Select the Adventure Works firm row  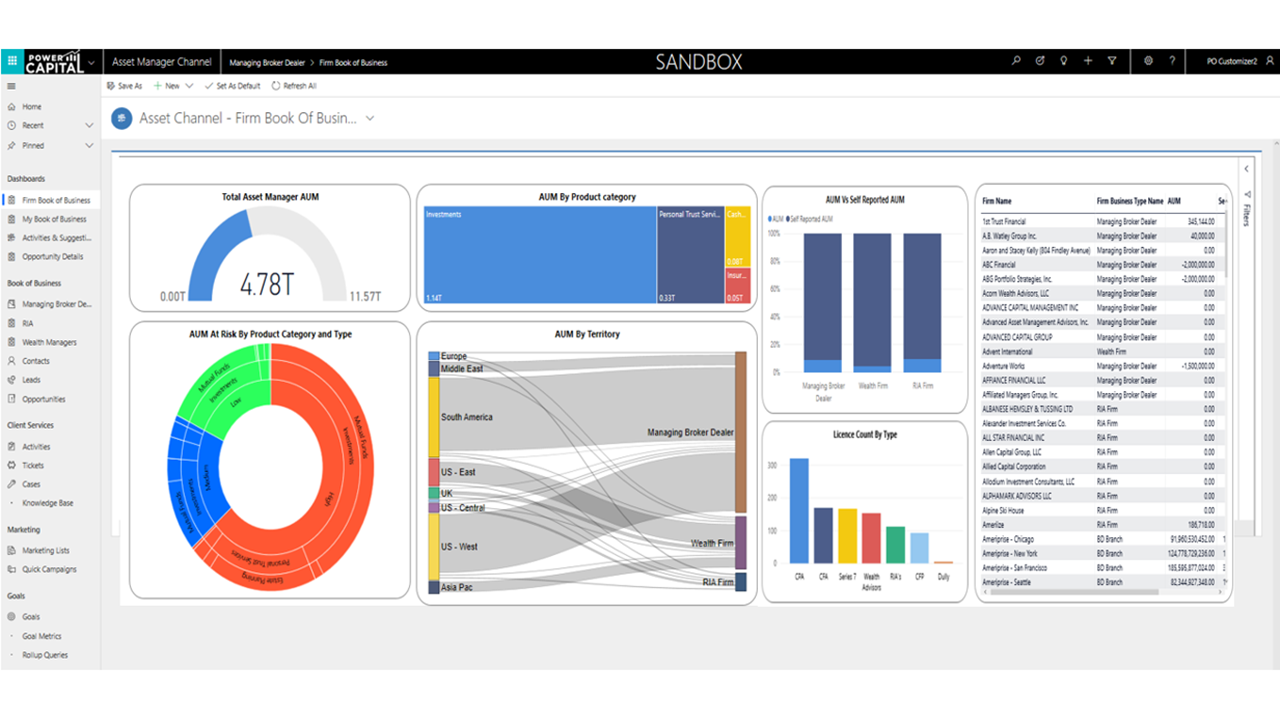[1104, 366]
